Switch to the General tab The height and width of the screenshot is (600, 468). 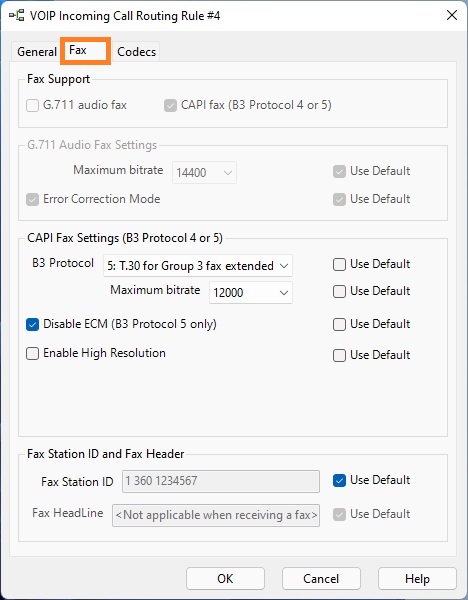click(37, 52)
